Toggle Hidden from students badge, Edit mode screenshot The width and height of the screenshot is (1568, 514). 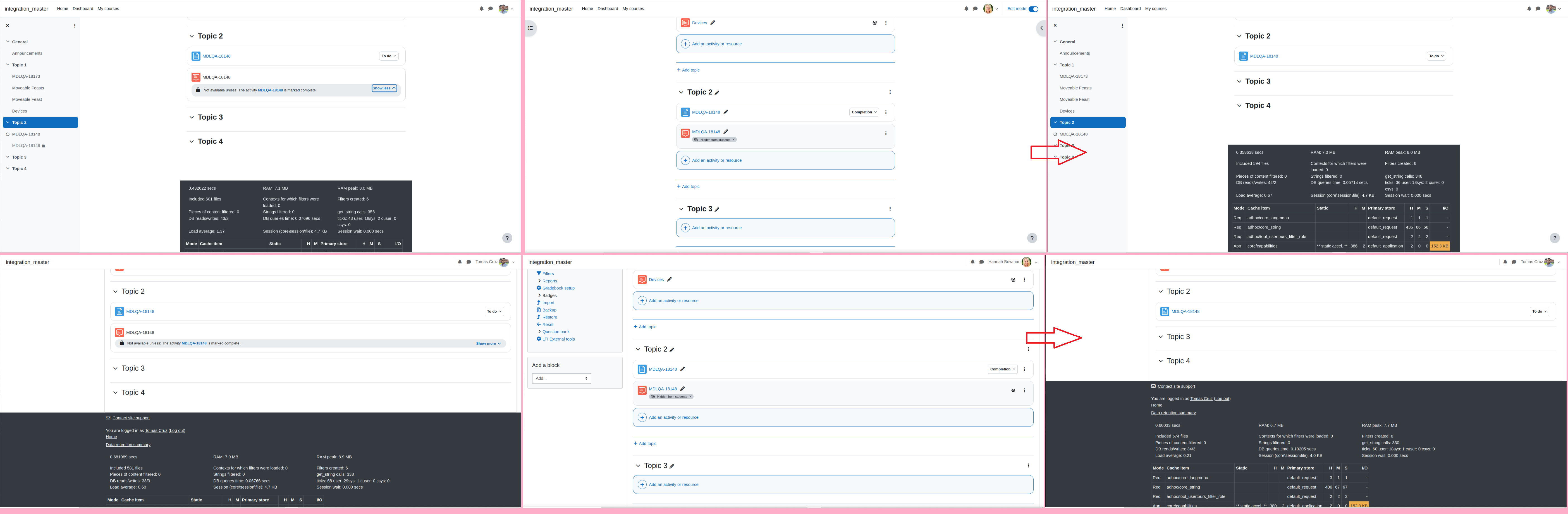point(714,139)
